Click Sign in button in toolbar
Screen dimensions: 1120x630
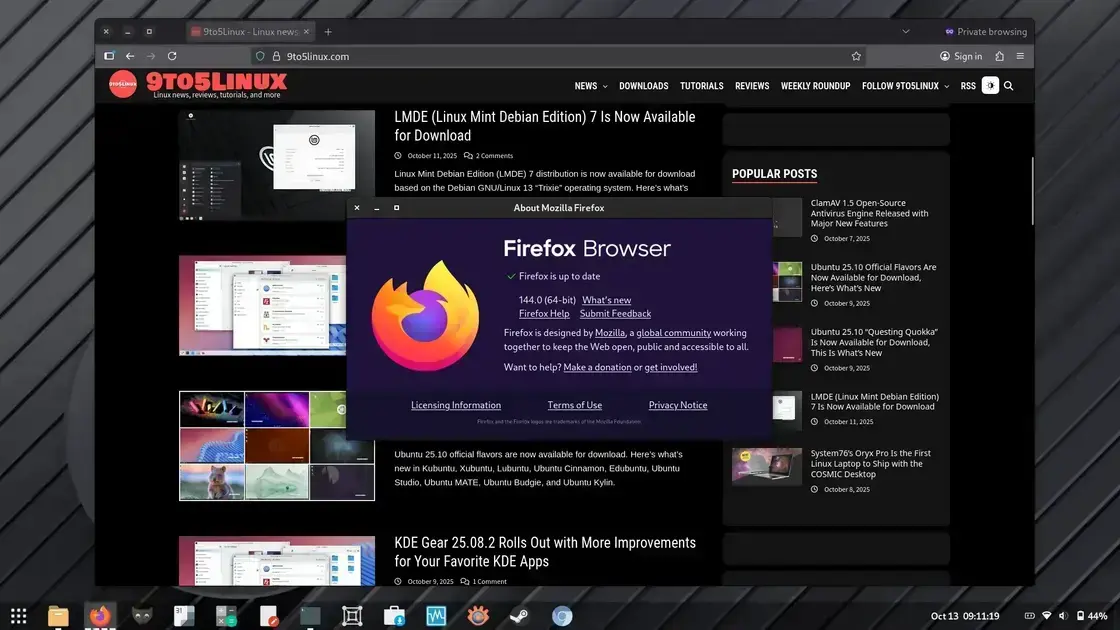point(961,56)
